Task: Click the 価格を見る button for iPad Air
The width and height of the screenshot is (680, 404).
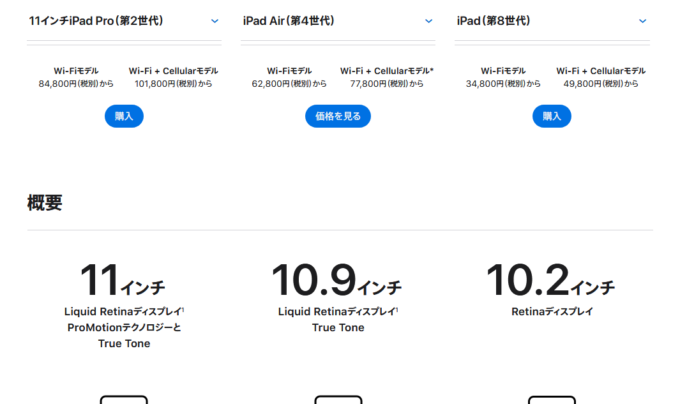Action: click(338, 116)
